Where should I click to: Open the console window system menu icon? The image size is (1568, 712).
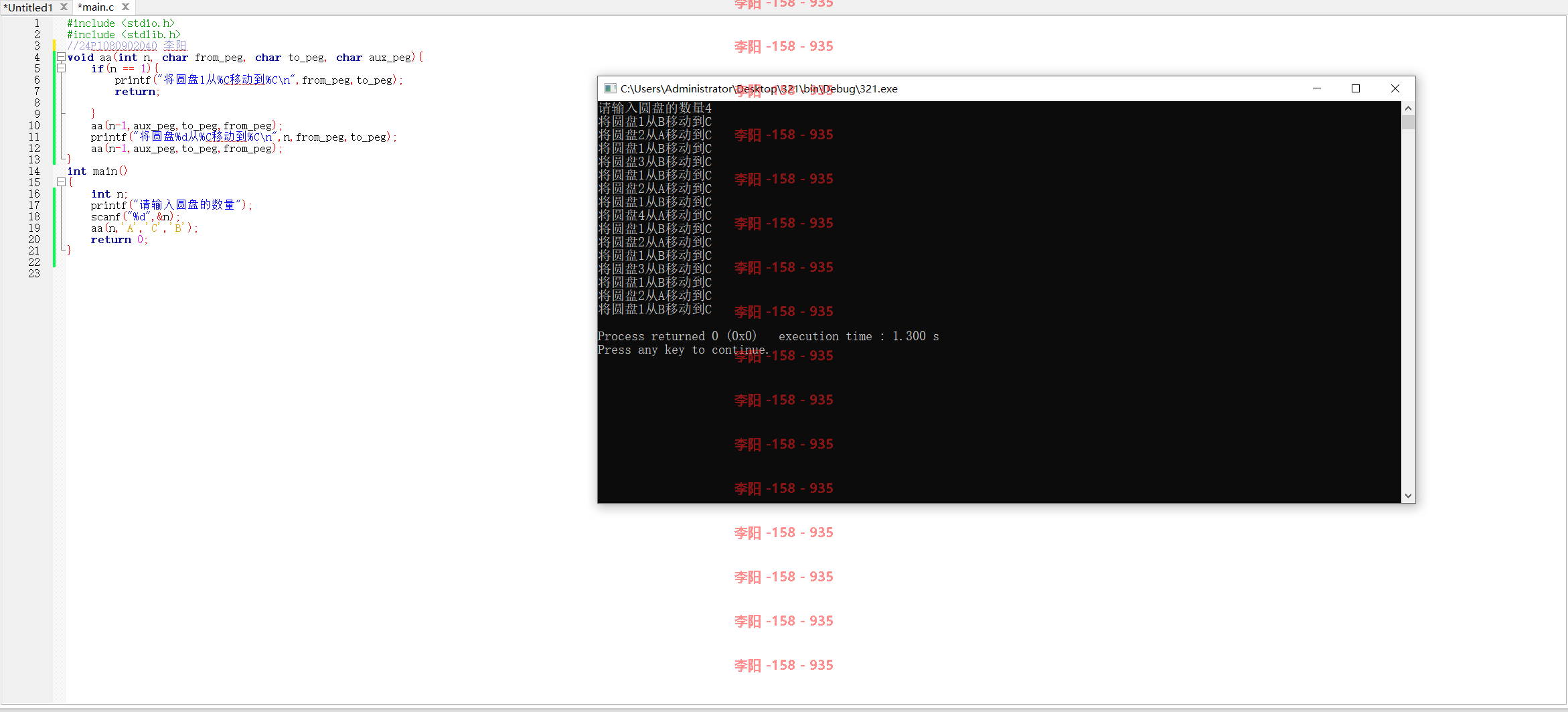pyautogui.click(x=609, y=88)
